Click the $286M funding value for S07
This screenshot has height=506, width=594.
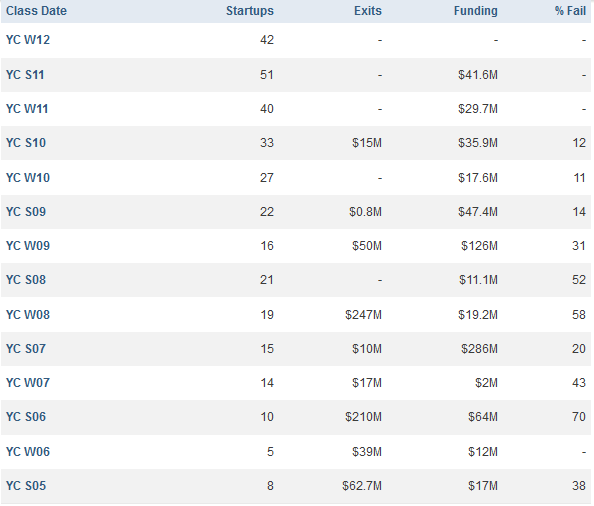[479, 349]
